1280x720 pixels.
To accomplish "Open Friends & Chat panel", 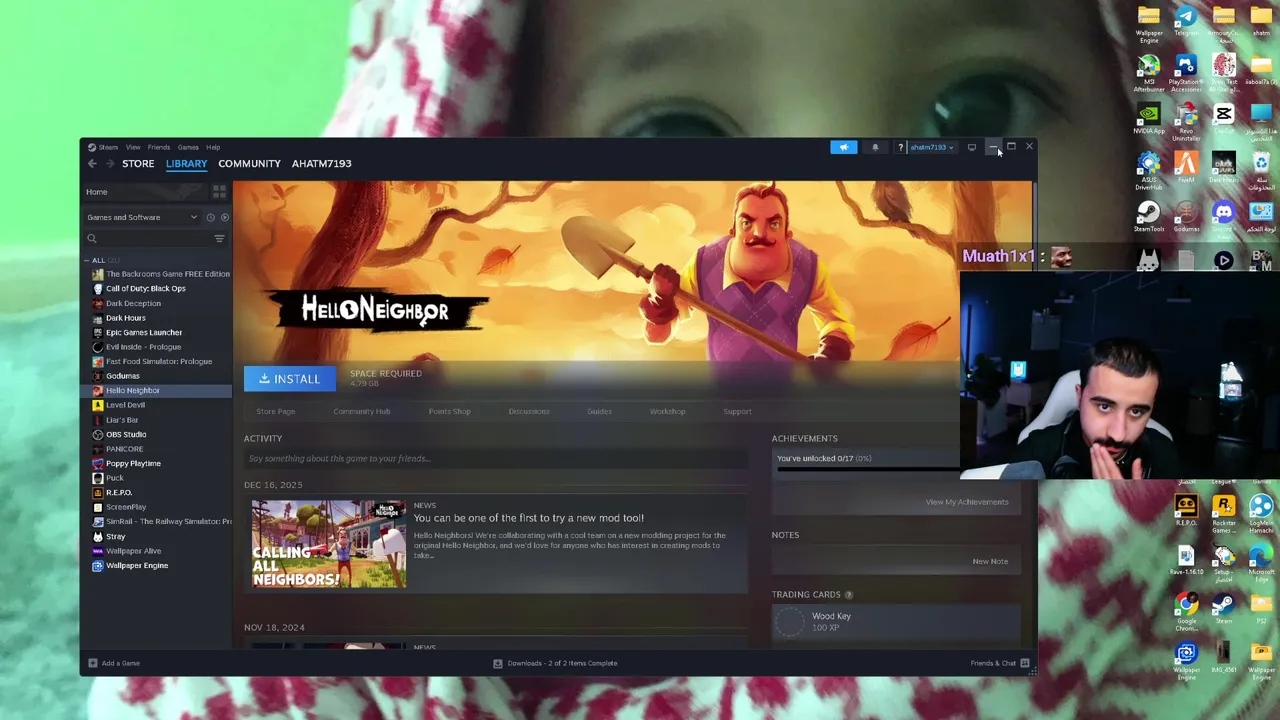I will 999,663.
